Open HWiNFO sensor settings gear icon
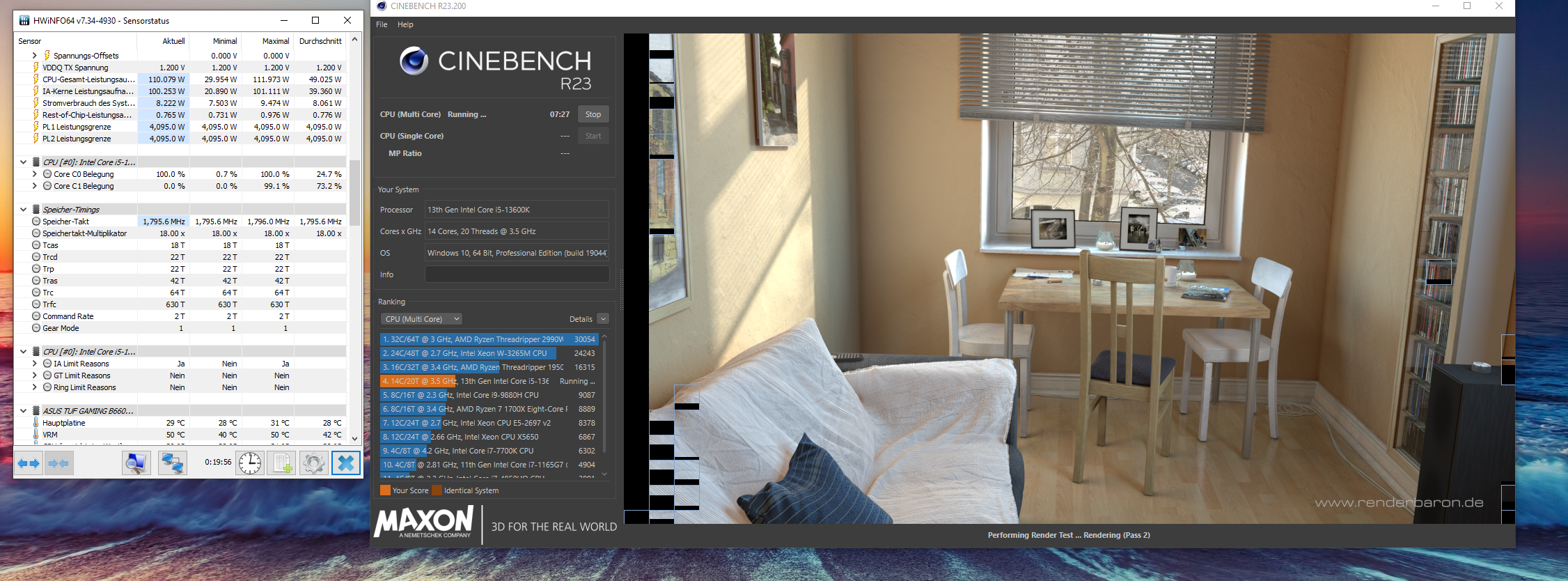Viewport: 1568px width, 581px height. pyautogui.click(x=314, y=463)
